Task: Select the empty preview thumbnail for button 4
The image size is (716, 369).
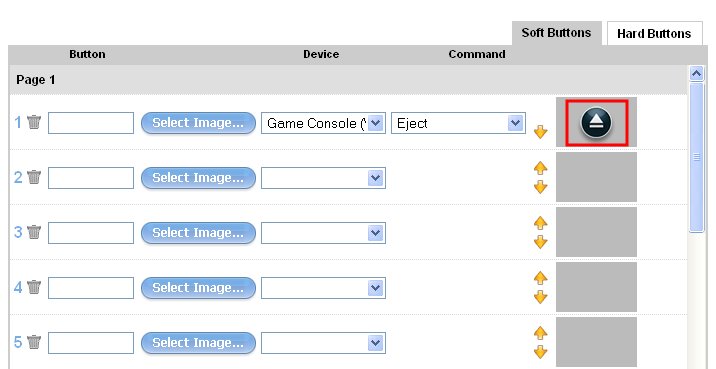Action: click(596, 287)
